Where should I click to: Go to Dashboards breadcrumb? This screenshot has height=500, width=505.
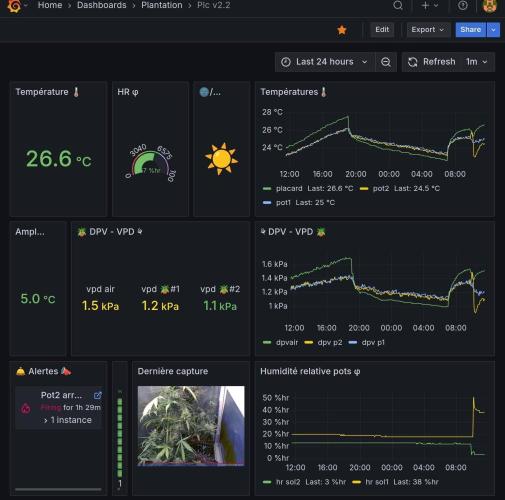[x=102, y=5]
